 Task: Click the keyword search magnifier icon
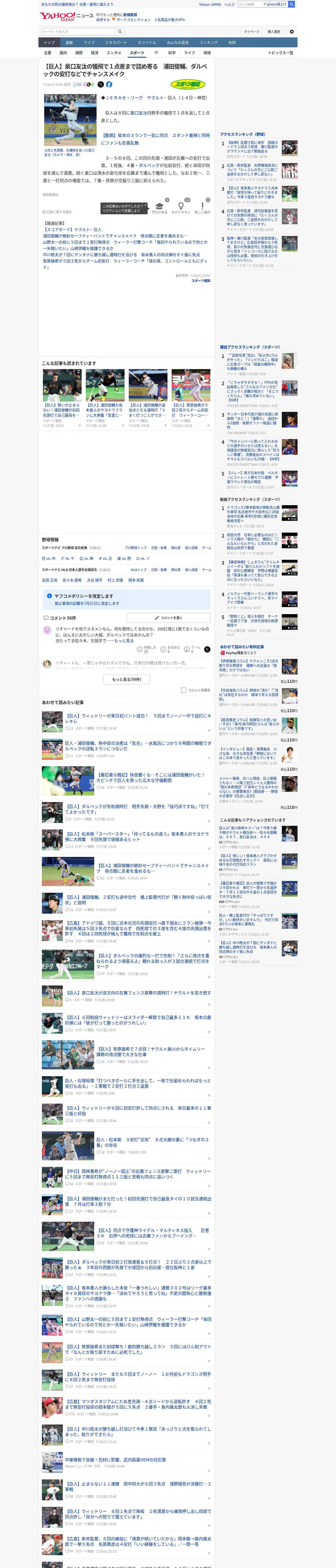[120, 32]
